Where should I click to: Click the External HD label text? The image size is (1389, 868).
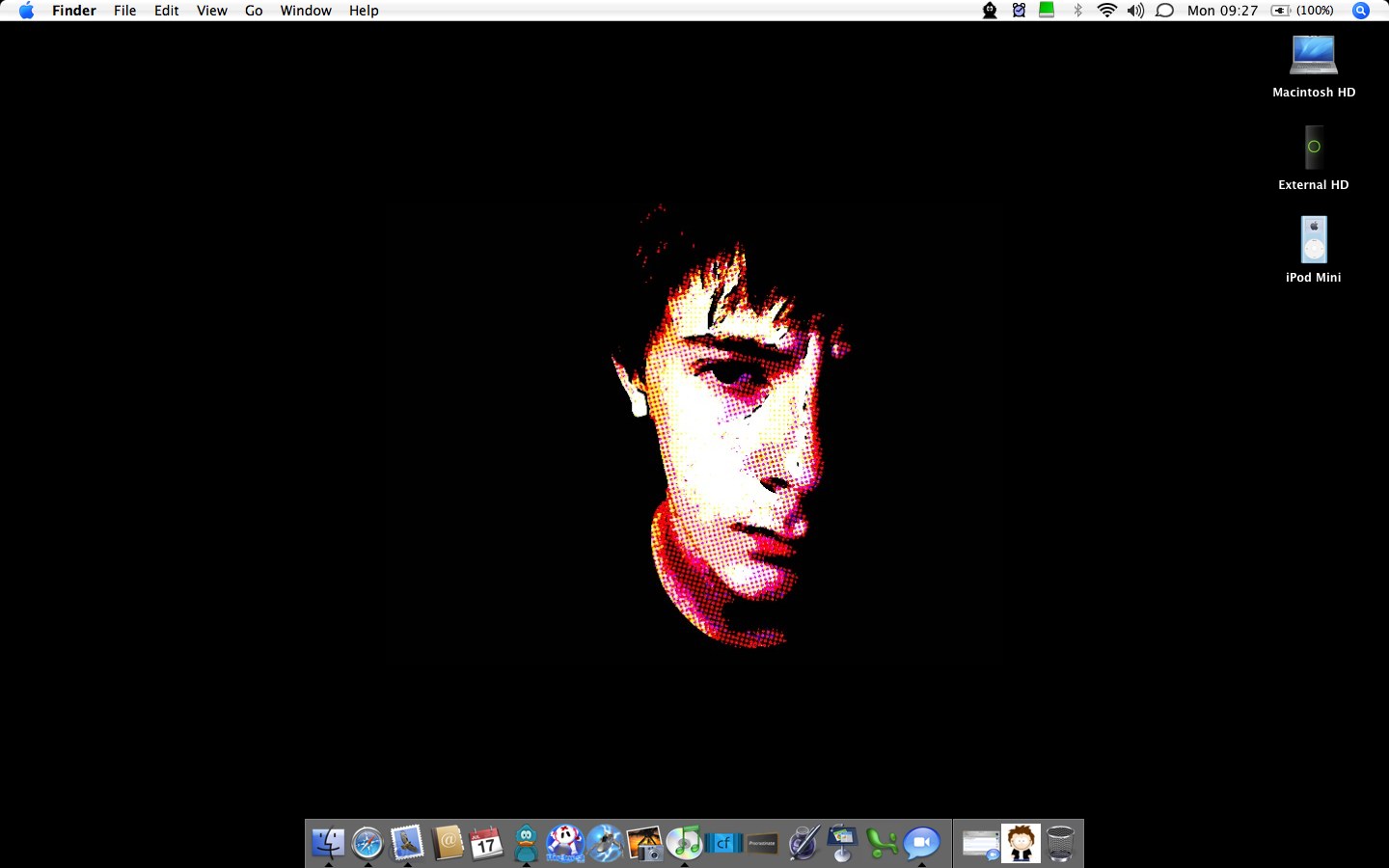coord(1314,185)
